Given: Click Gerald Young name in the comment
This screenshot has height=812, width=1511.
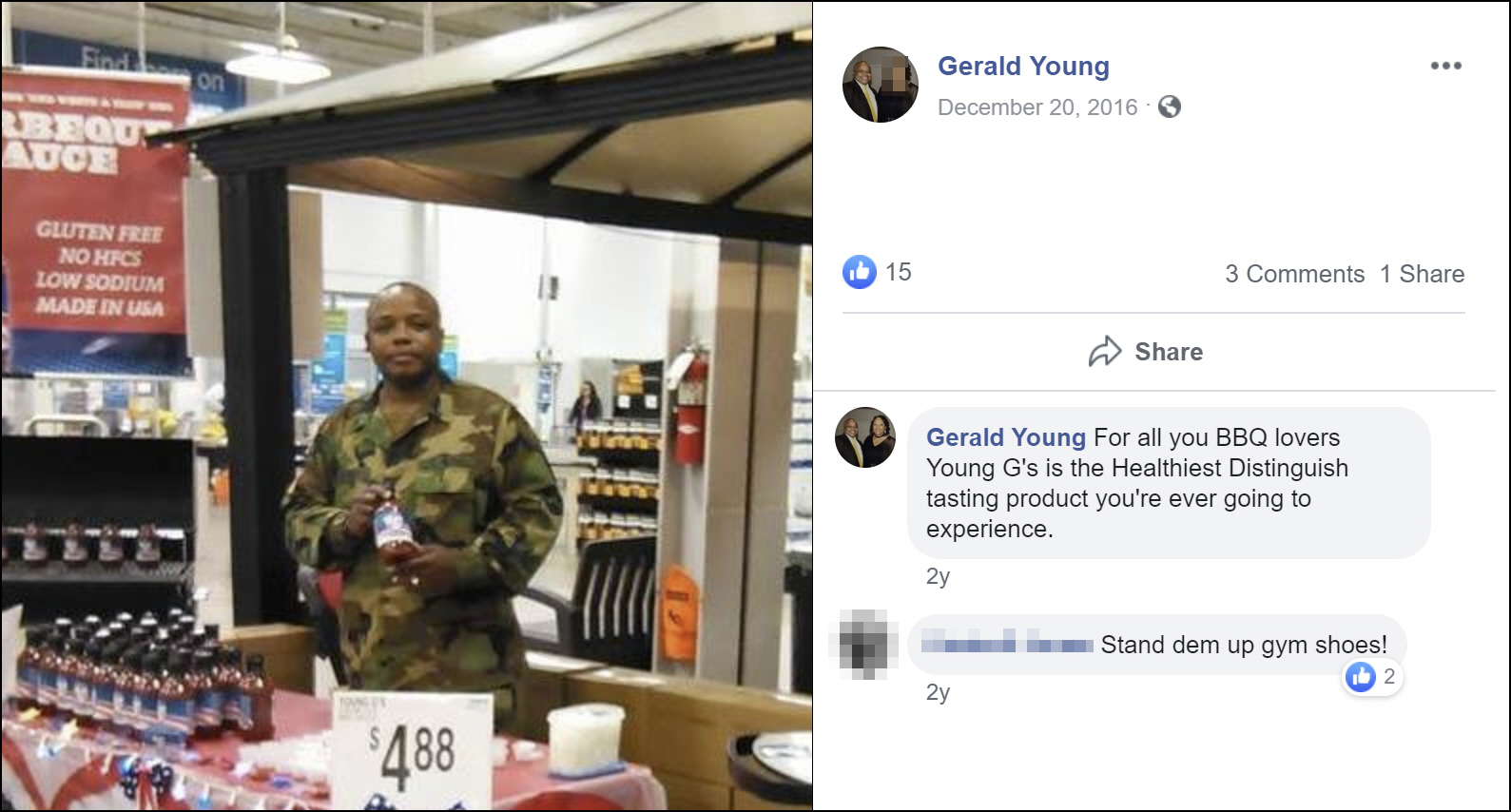Looking at the screenshot, I should point(1006,437).
